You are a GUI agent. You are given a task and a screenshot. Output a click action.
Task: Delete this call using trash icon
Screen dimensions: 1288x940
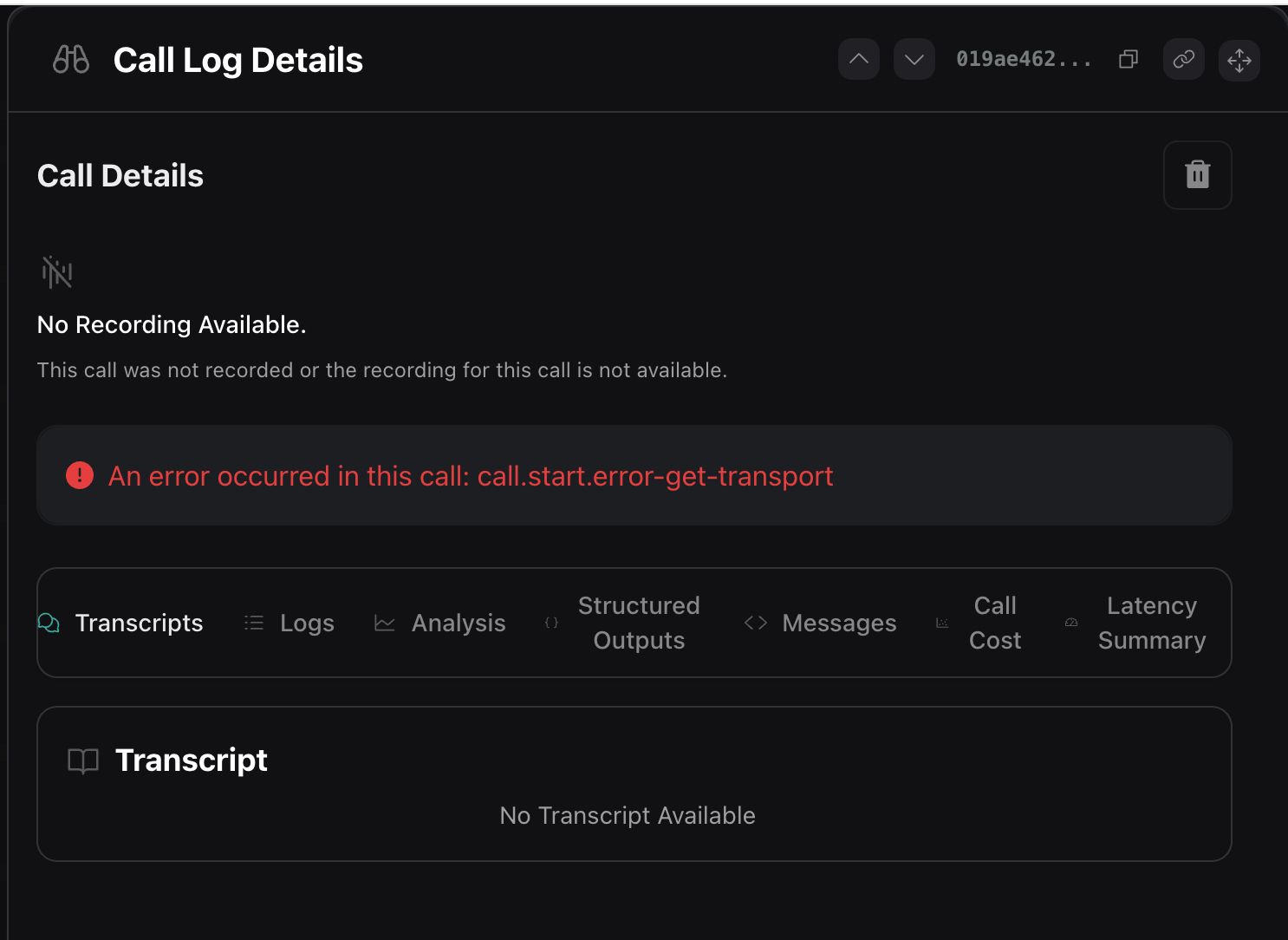click(x=1197, y=175)
